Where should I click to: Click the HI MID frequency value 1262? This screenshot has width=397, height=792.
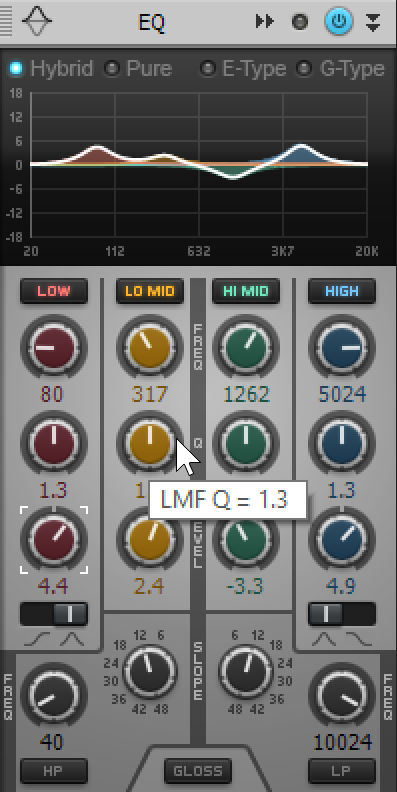point(246,394)
